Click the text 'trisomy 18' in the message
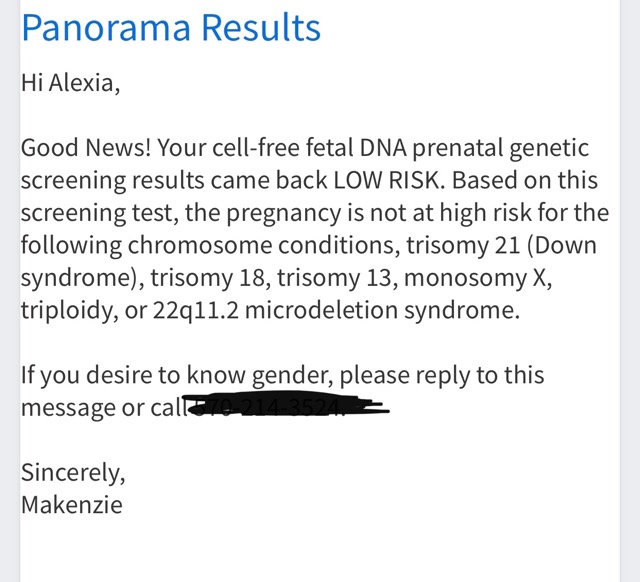 coord(210,278)
